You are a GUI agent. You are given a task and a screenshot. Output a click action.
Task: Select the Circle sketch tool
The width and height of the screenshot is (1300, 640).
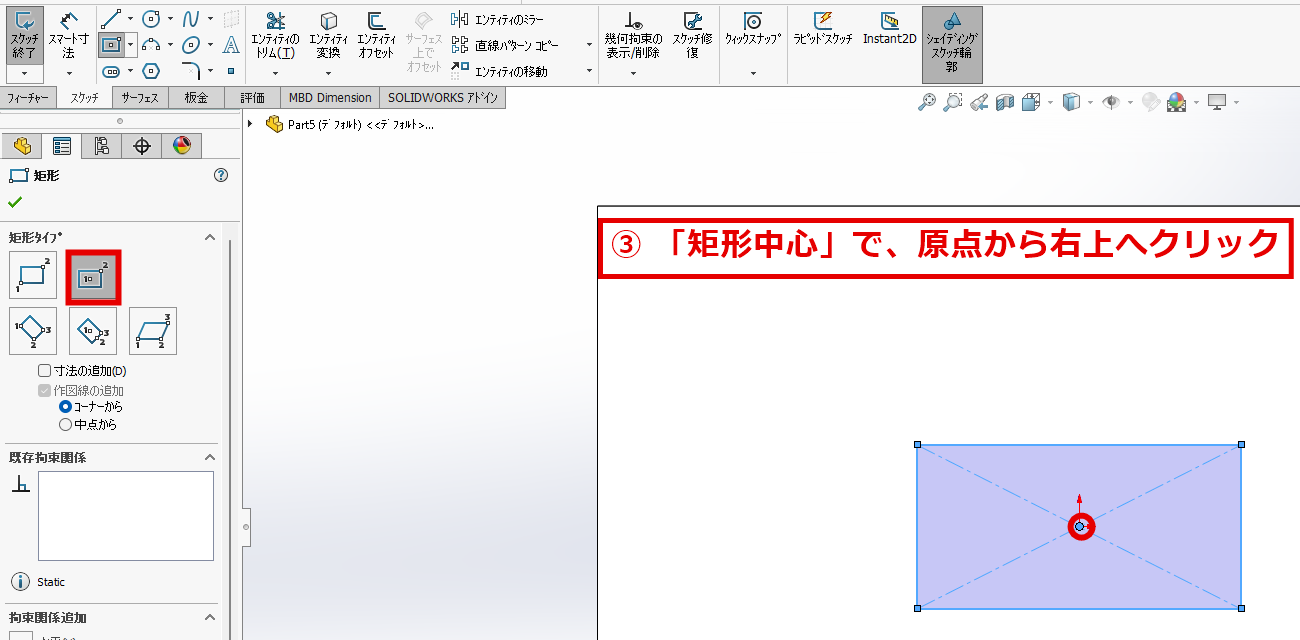pos(151,18)
